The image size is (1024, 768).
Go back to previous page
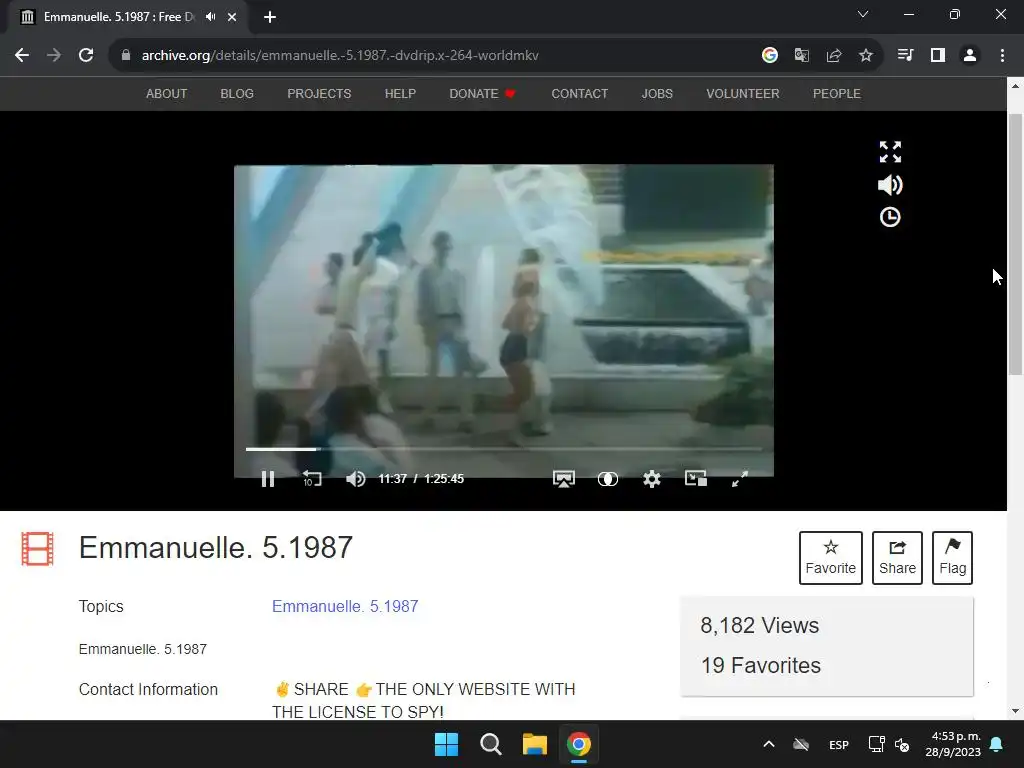pyautogui.click(x=22, y=56)
